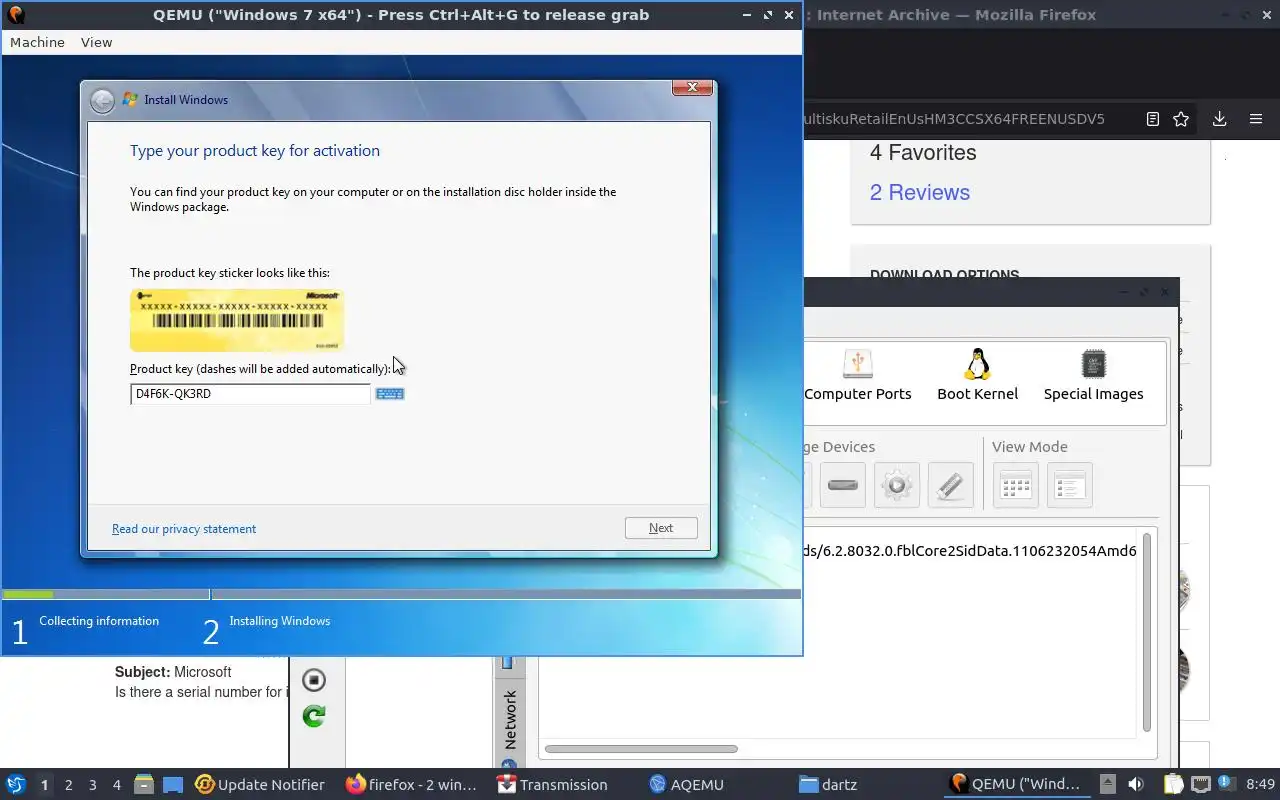
Task: Click the green reset arrow icon in AQEMU
Action: (314, 716)
